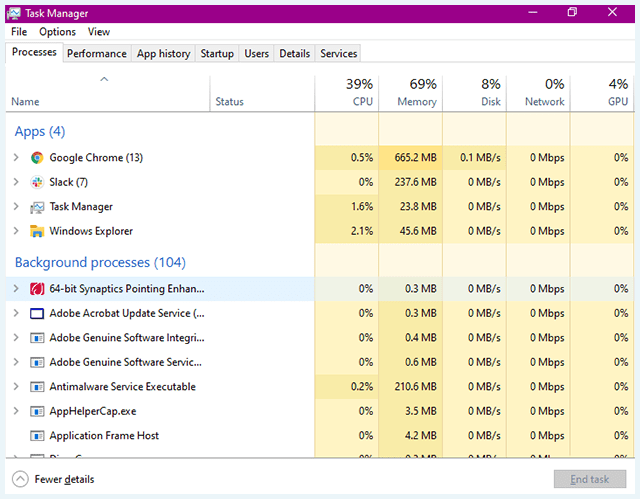Click the Task Manager 23.8 MB memory cell
The width and height of the screenshot is (640, 499).
pyautogui.click(x=411, y=206)
